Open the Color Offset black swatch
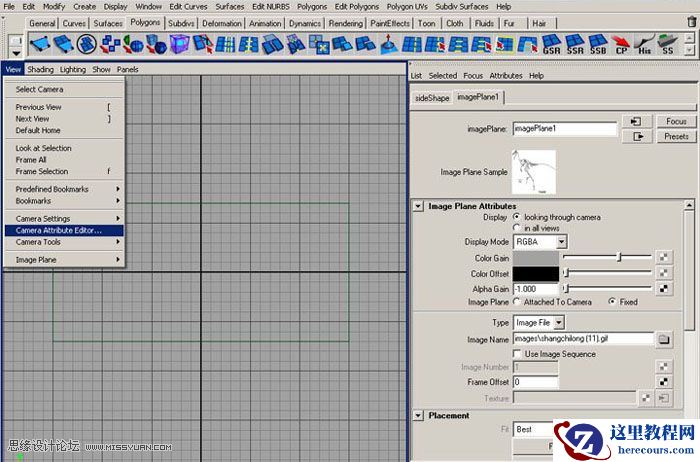 (535, 273)
